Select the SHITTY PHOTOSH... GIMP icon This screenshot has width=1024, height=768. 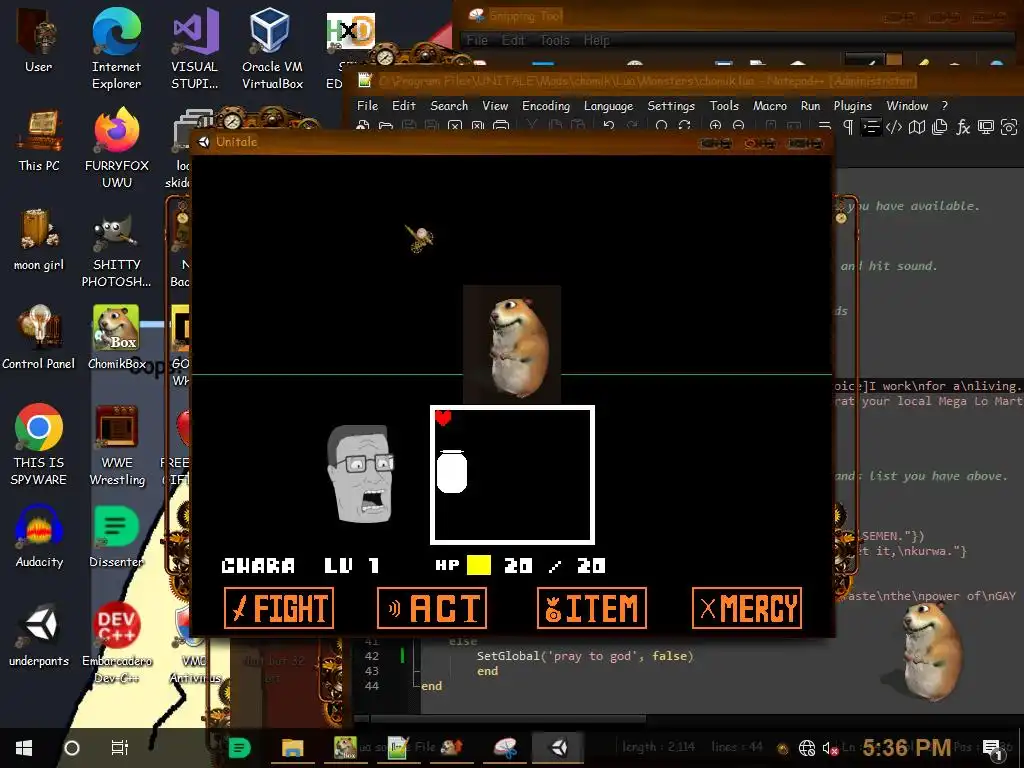(116, 252)
